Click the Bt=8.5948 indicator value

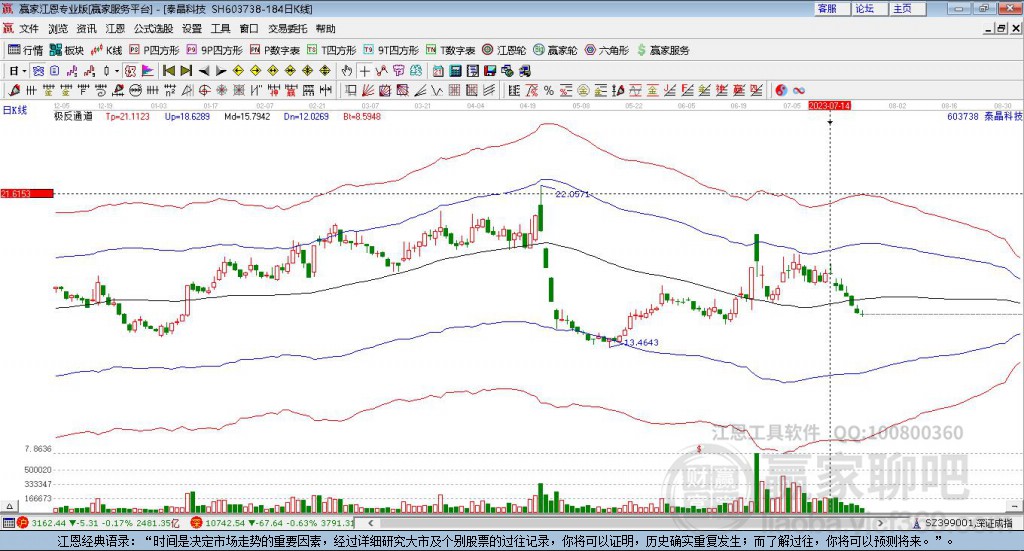[x=362, y=116]
